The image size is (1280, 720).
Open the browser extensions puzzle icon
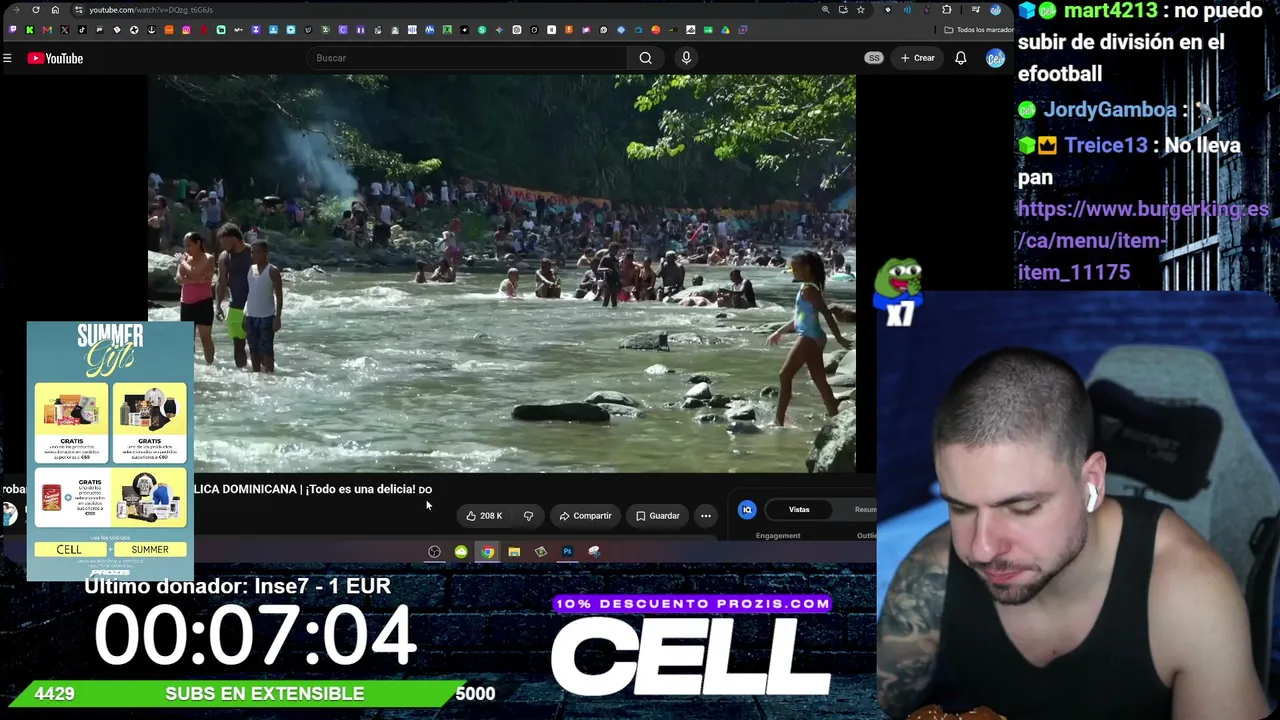click(x=946, y=10)
